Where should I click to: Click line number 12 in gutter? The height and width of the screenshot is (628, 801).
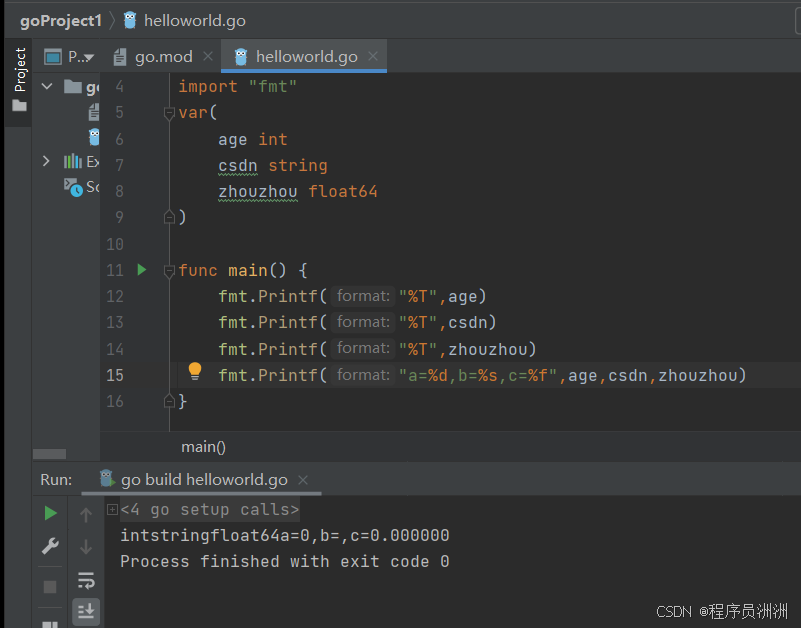(x=115, y=296)
